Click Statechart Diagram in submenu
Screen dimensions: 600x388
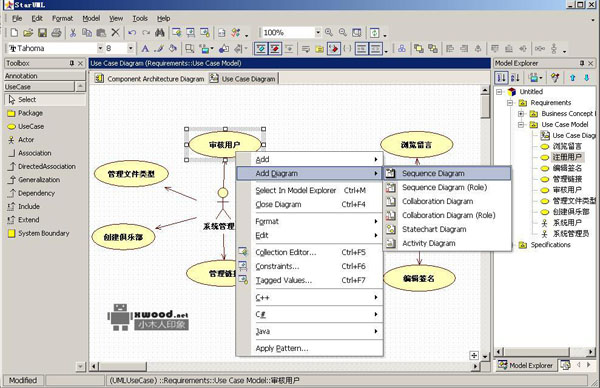pos(447,229)
